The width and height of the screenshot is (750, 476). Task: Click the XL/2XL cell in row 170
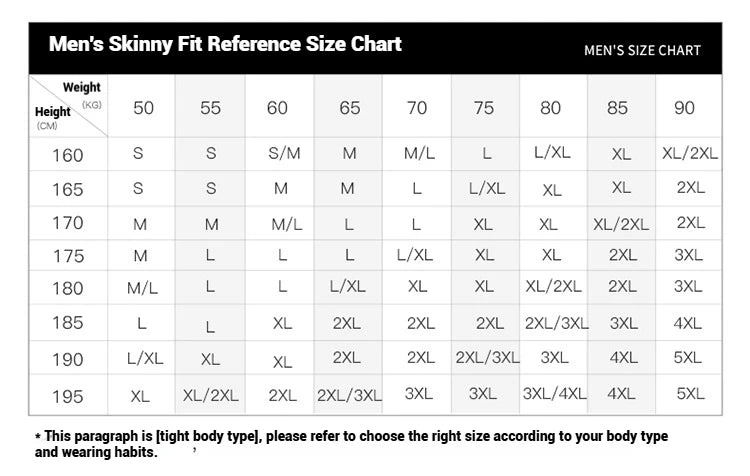point(621,224)
